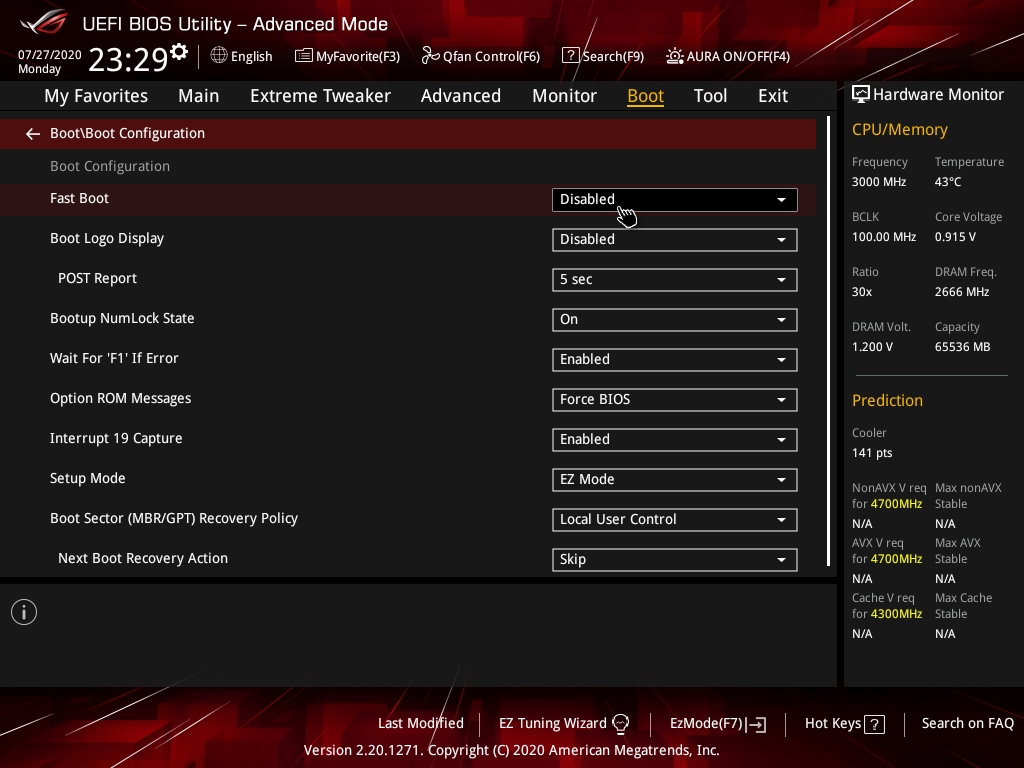
Task: Click Search on FAQ link
Action: click(x=967, y=723)
